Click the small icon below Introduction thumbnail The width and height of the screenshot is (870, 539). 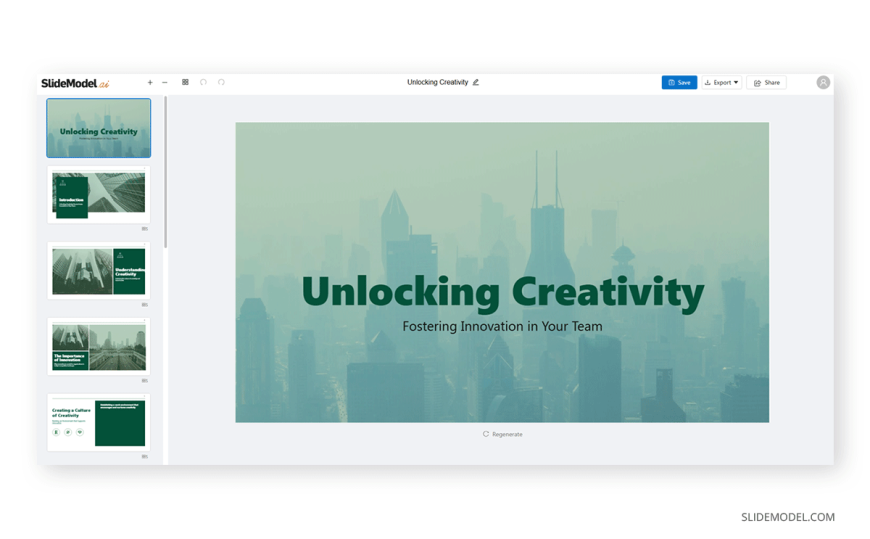pyautogui.click(x=144, y=229)
